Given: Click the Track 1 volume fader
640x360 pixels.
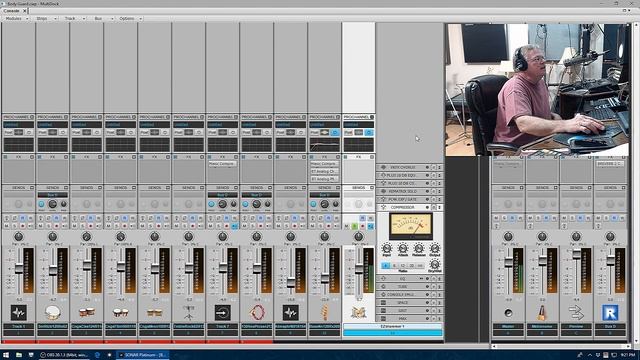Looking at the screenshot, I should [x=19, y=268].
